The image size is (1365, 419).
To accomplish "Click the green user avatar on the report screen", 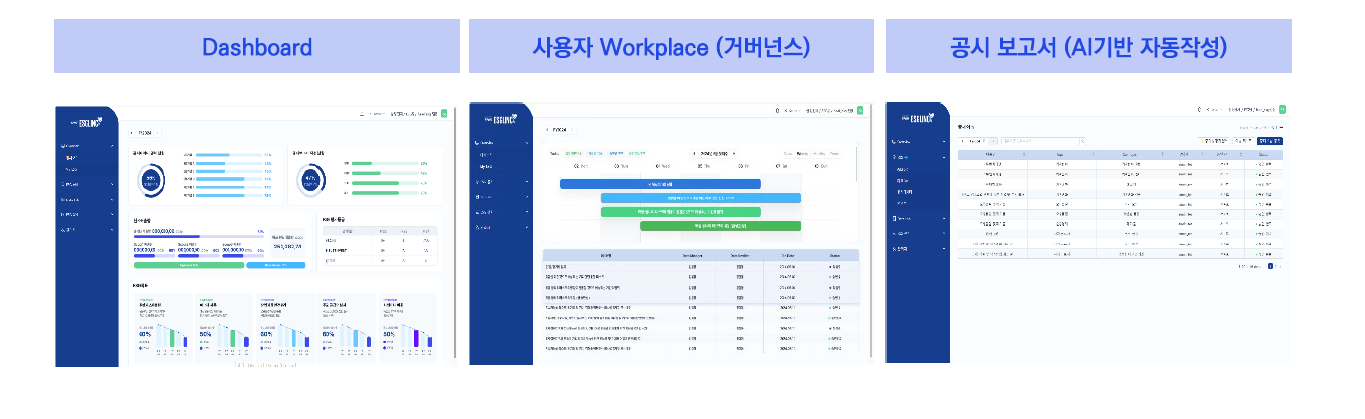I will point(1282,109).
